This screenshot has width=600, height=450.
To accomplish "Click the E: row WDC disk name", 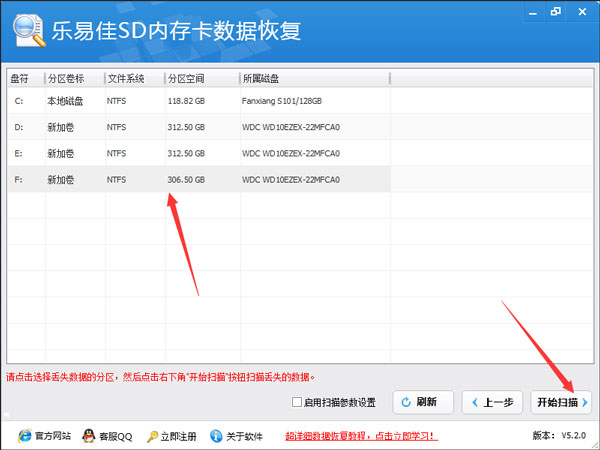I will [x=291, y=153].
